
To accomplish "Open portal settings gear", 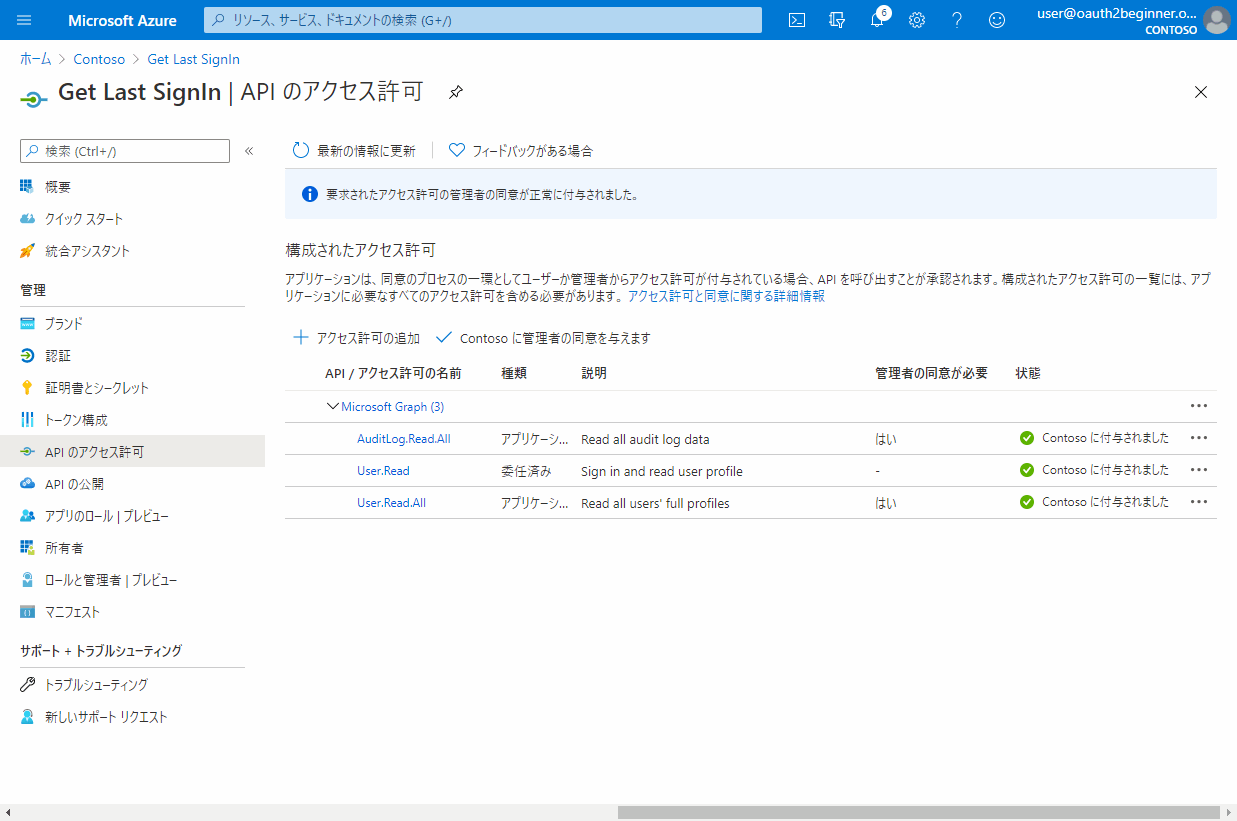I will click(917, 20).
